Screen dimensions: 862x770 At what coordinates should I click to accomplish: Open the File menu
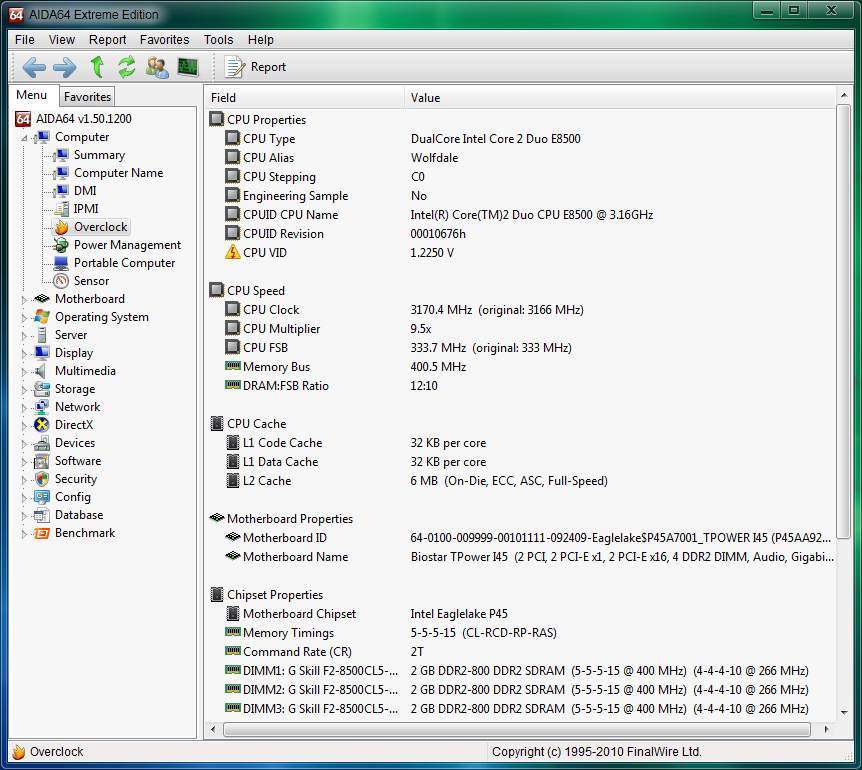coord(25,40)
